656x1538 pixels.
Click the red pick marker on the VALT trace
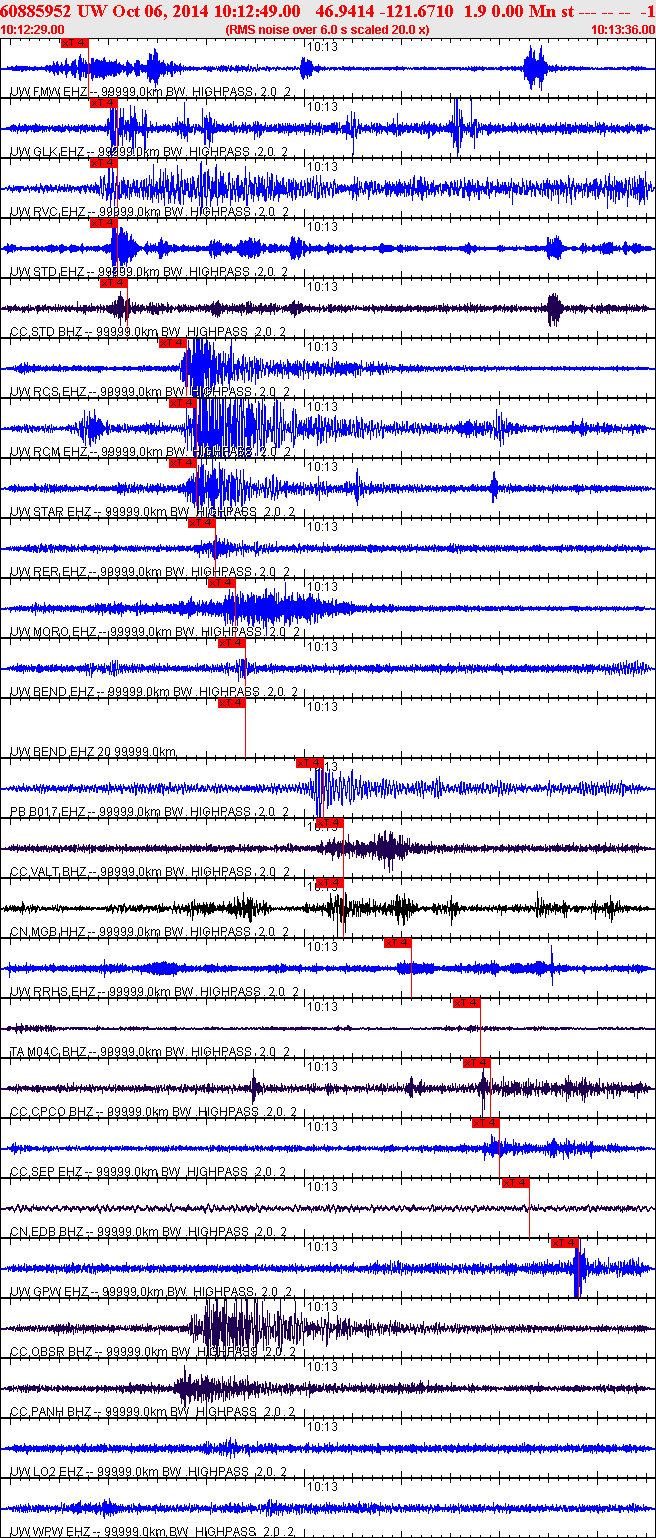coord(329,823)
